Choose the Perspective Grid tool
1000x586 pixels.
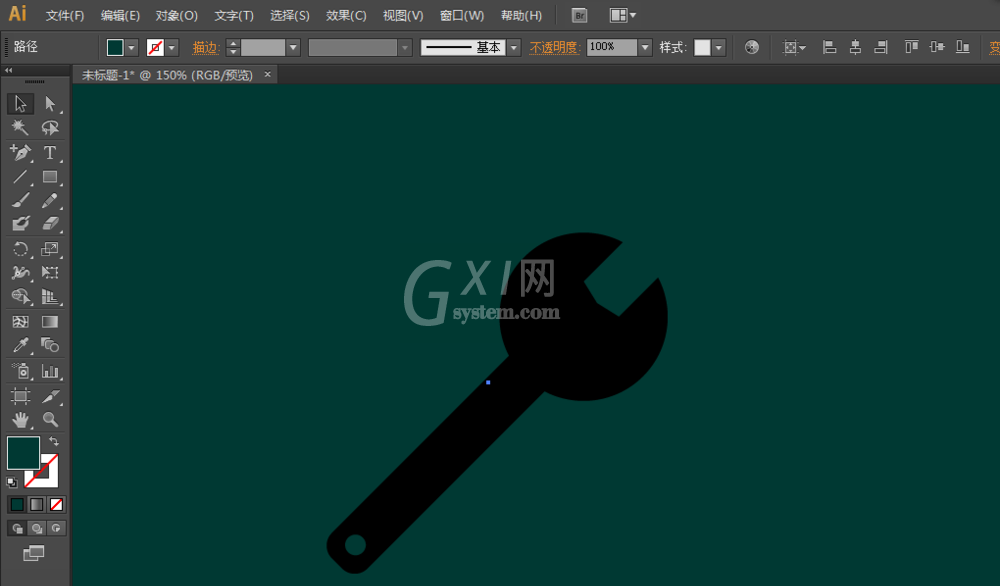[50, 297]
